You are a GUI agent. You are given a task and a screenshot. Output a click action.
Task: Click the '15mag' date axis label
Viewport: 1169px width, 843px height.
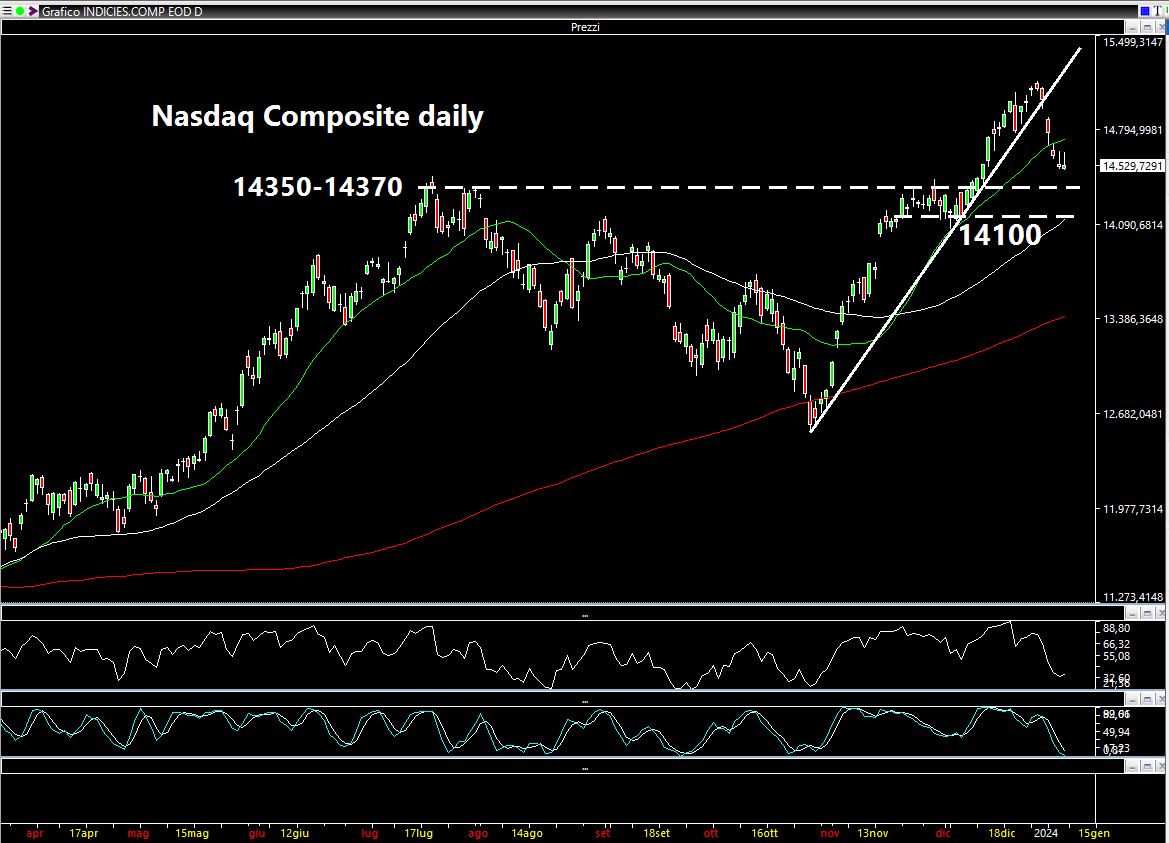[192, 833]
